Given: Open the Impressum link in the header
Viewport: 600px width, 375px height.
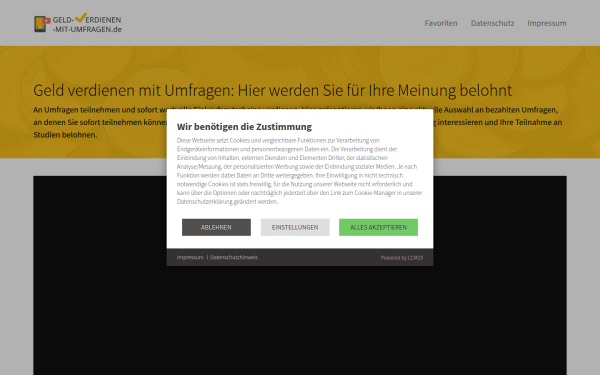Looking at the screenshot, I should (x=547, y=23).
